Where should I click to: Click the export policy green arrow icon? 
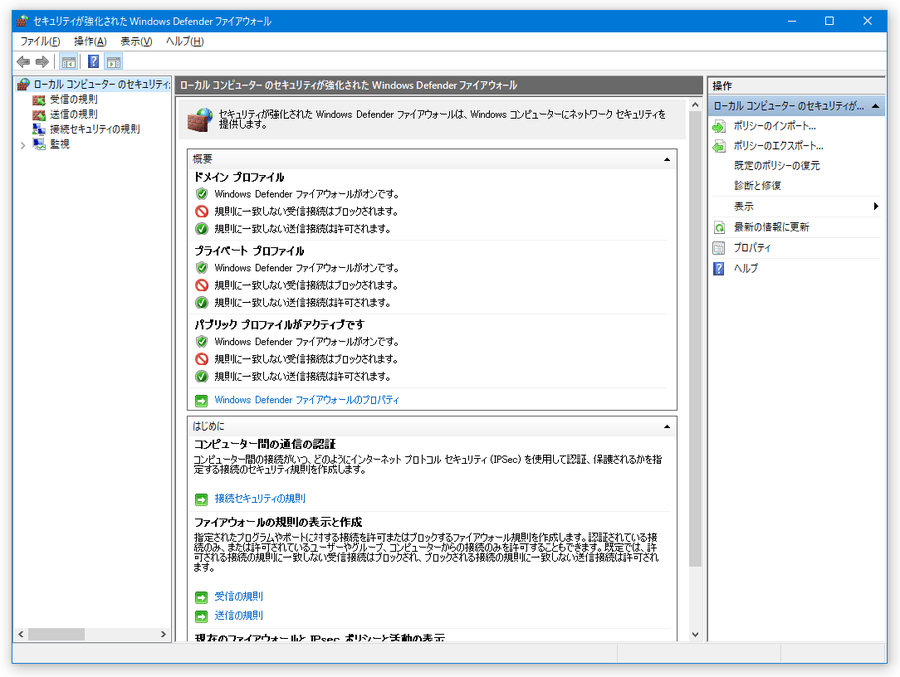tap(719, 146)
